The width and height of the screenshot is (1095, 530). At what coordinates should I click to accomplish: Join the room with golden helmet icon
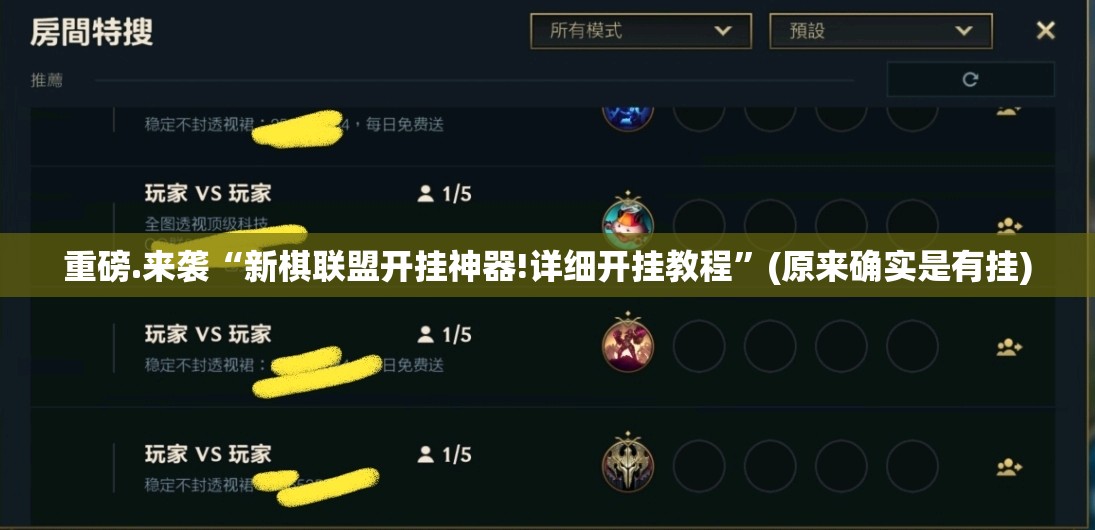pos(1008,467)
